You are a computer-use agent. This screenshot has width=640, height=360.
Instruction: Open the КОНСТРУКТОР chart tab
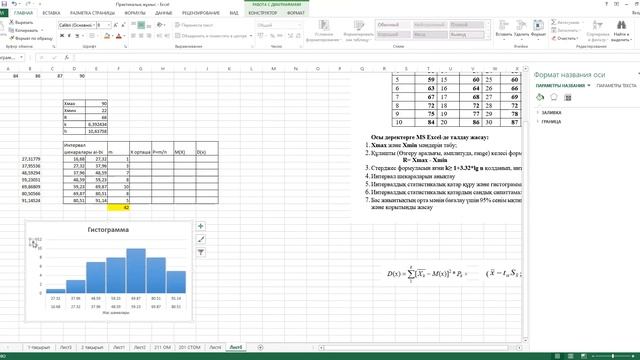coord(263,13)
